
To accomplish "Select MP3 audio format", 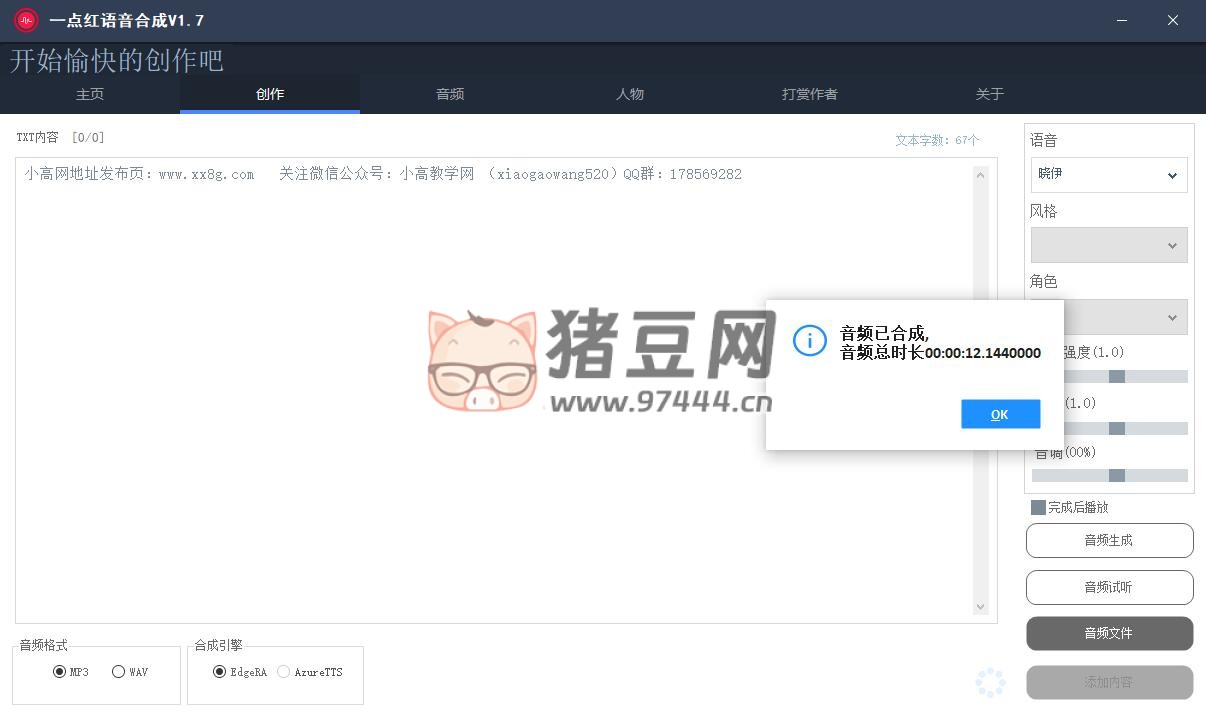I will click(59, 672).
